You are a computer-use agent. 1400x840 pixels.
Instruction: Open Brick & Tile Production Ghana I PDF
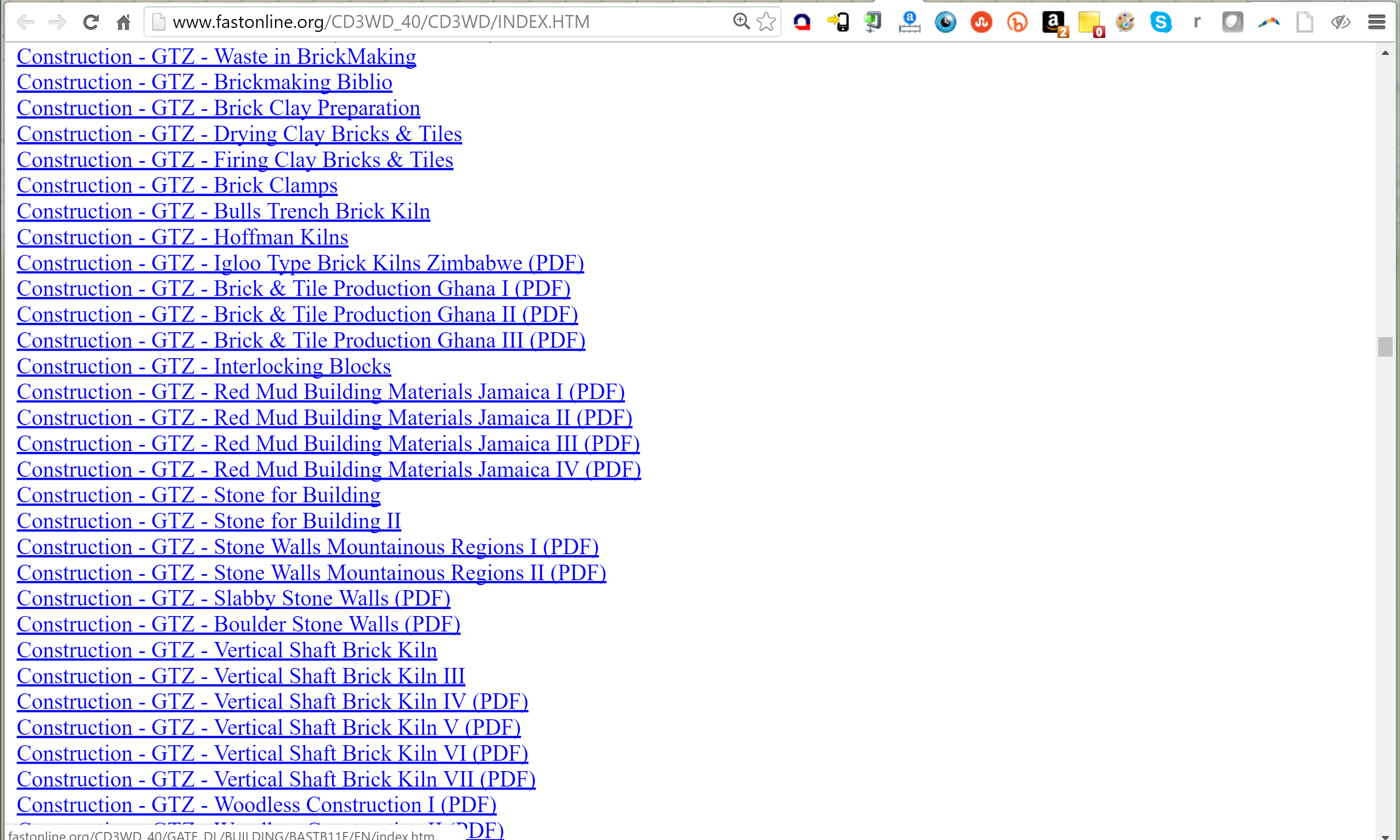tap(294, 289)
